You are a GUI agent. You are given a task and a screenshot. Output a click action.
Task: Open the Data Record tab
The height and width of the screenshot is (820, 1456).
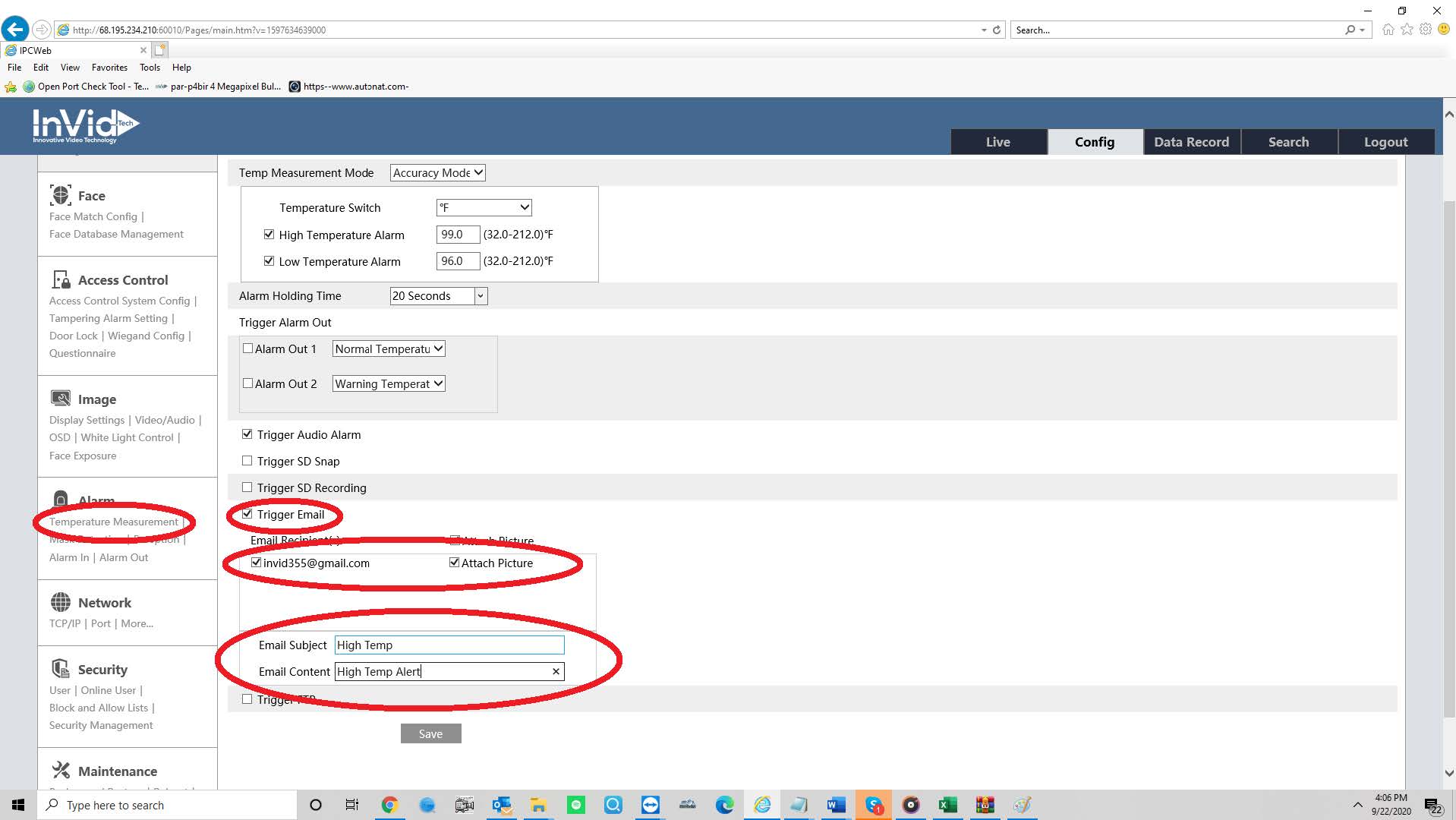click(x=1191, y=142)
